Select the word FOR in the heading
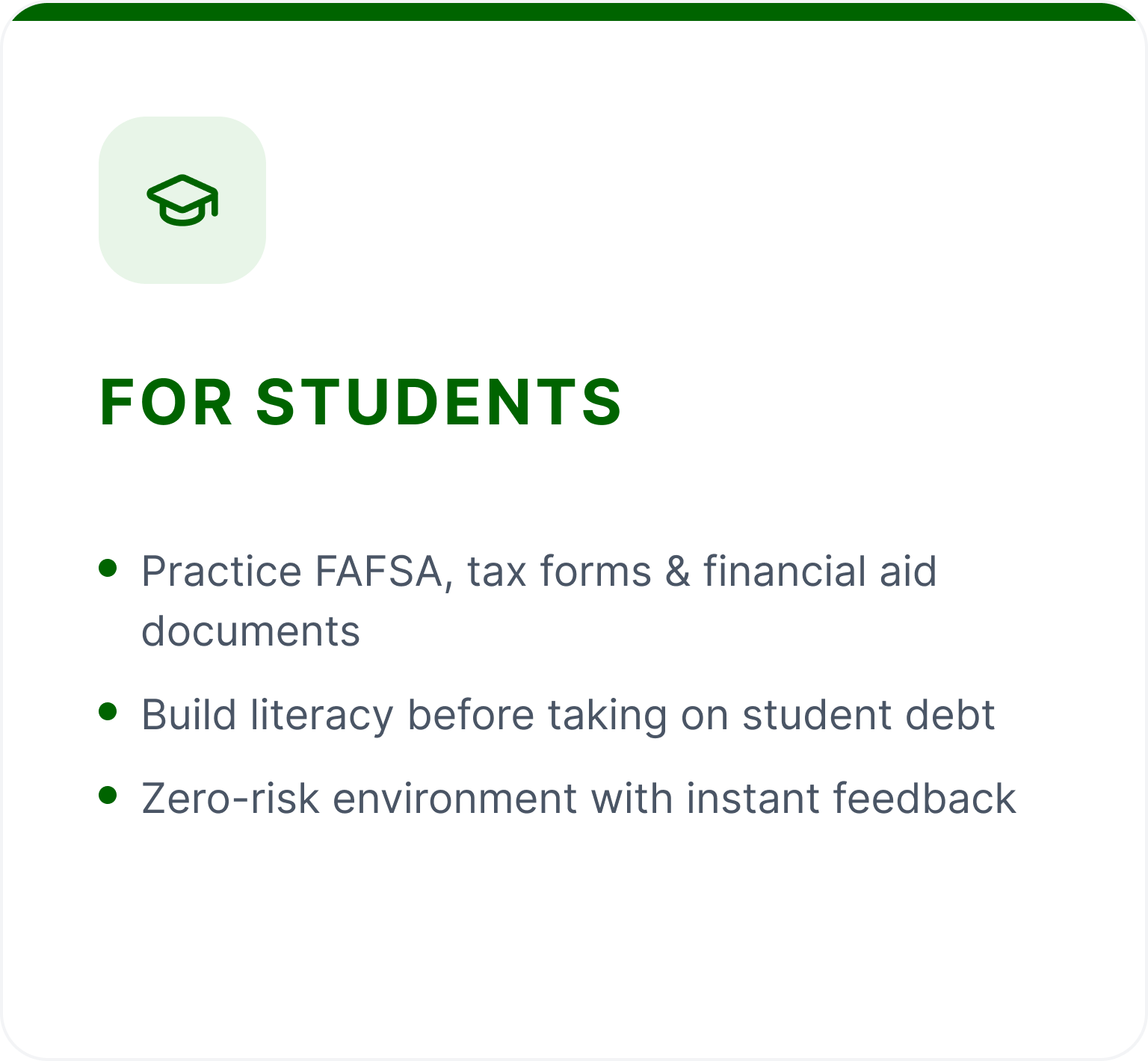 pyautogui.click(x=166, y=402)
